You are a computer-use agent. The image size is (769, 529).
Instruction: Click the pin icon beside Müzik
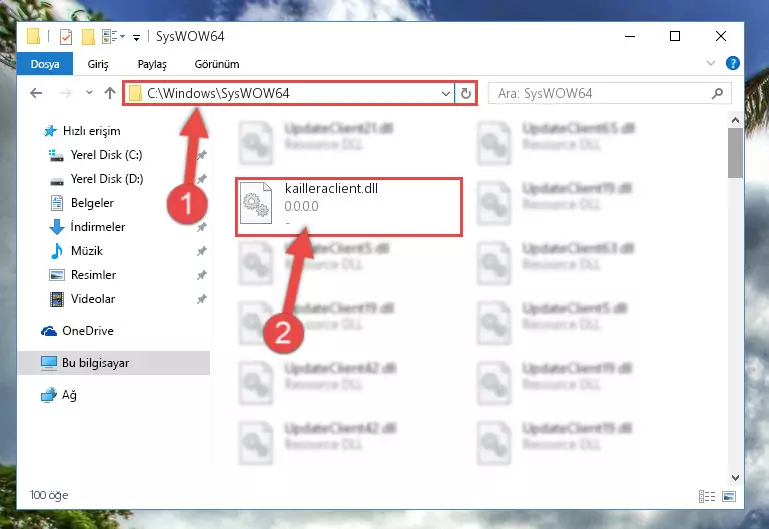(x=201, y=251)
